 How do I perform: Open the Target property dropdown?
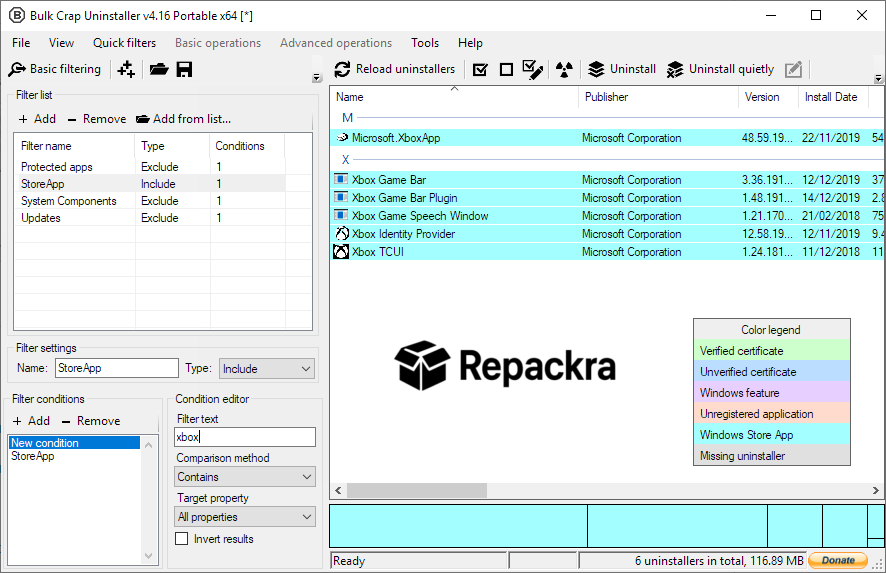click(x=244, y=516)
